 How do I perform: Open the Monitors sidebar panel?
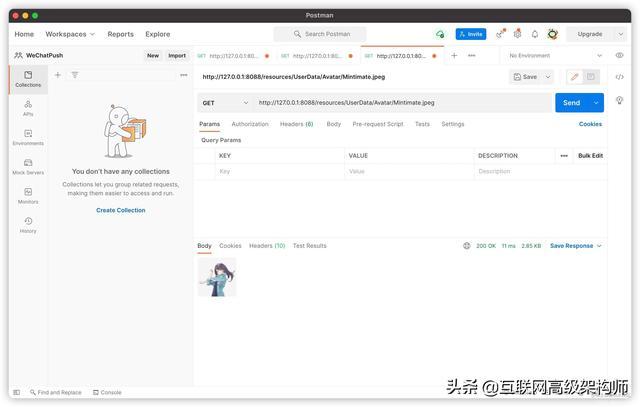[28, 196]
